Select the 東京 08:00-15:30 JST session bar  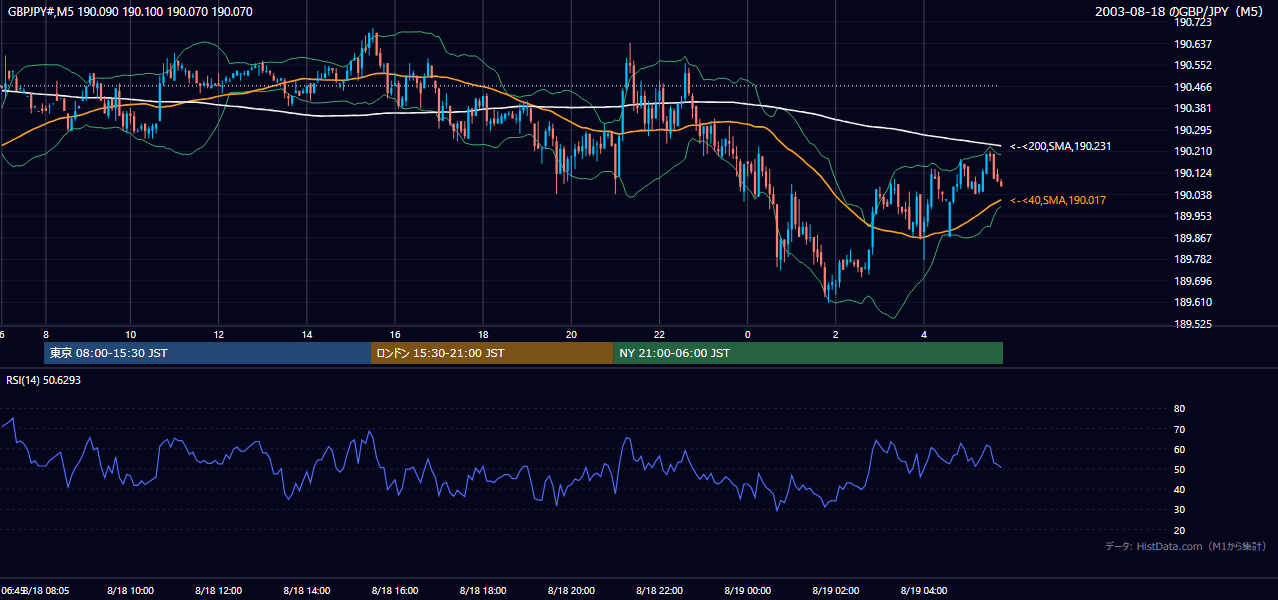[207, 353]
